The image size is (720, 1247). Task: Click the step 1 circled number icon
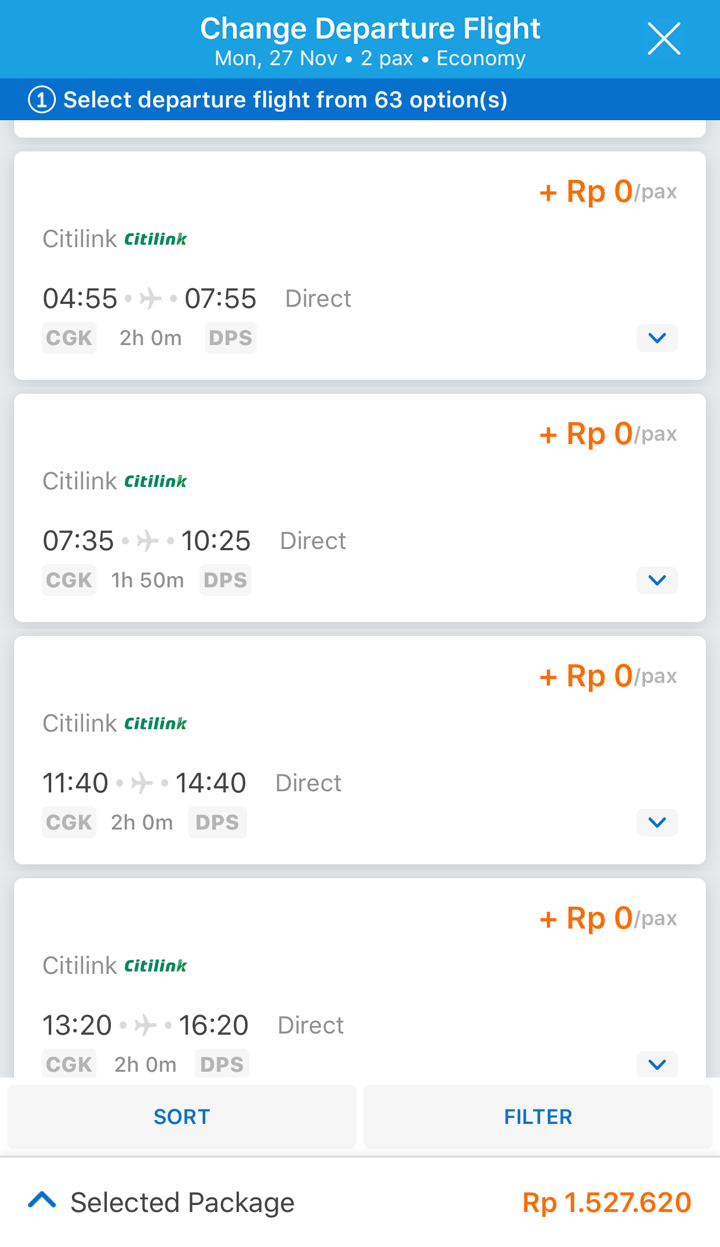click(x=41, y=100)
